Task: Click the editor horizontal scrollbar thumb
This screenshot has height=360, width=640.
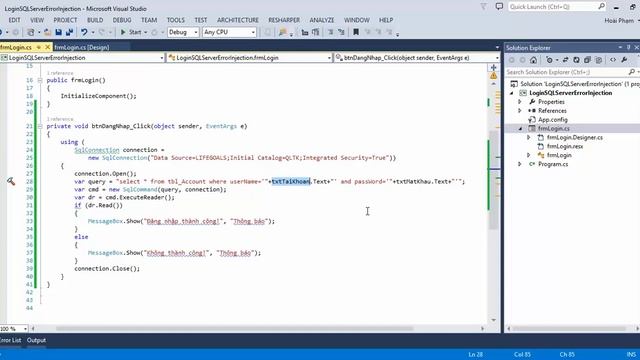Action: 235,328
